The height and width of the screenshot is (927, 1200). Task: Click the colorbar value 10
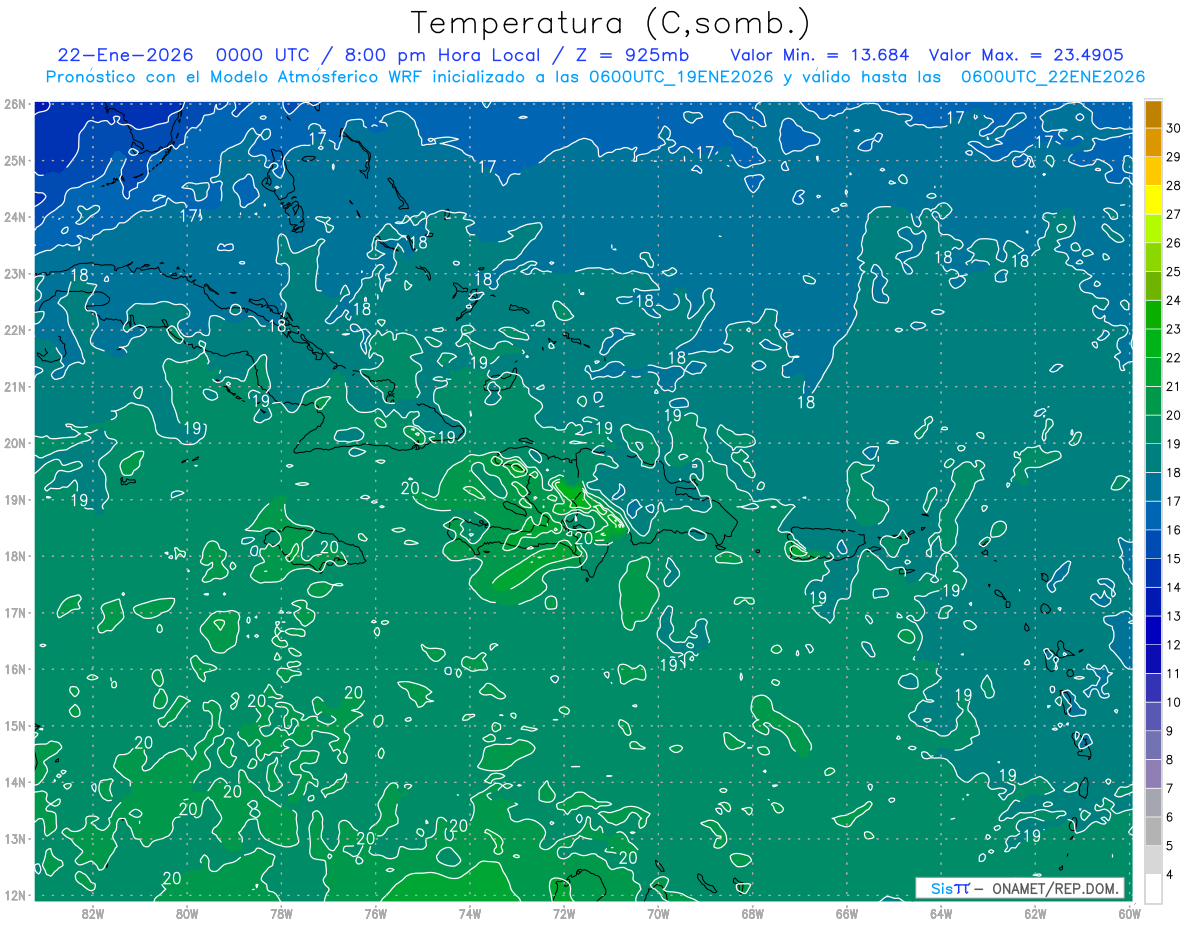point(1173,702)
